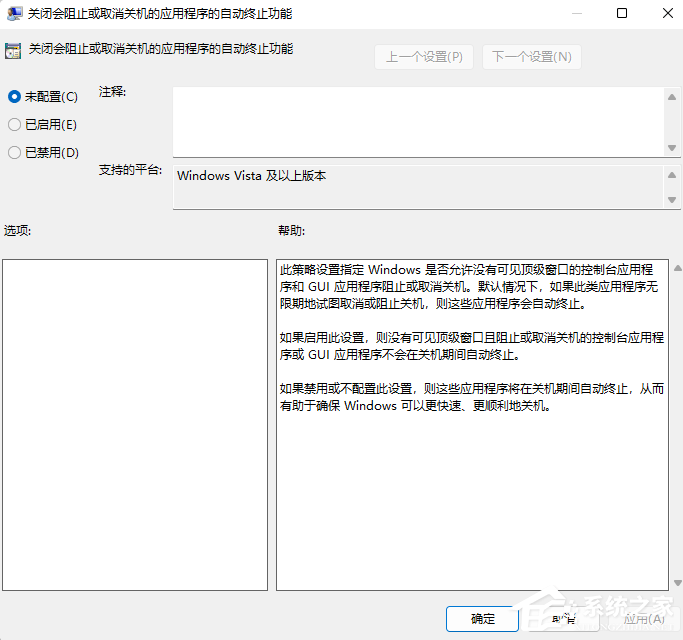Click help panel scroll down arrow

tap(677, 582)
